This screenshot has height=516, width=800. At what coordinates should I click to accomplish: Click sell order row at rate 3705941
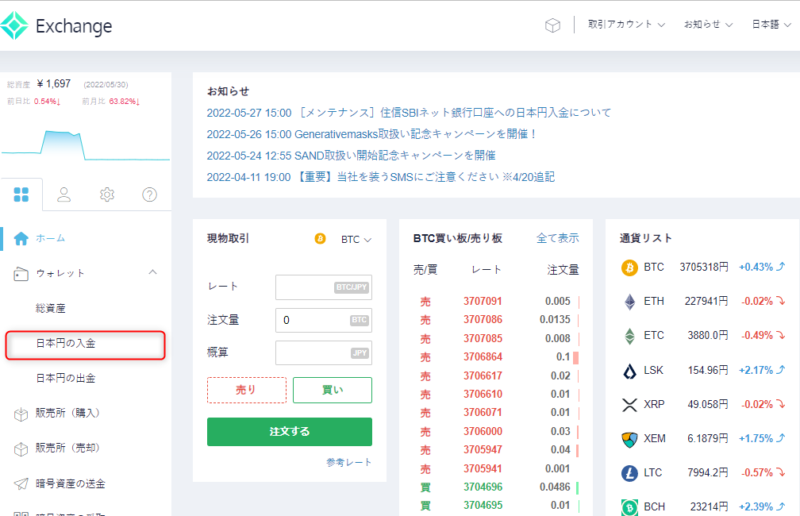point(496,469)
